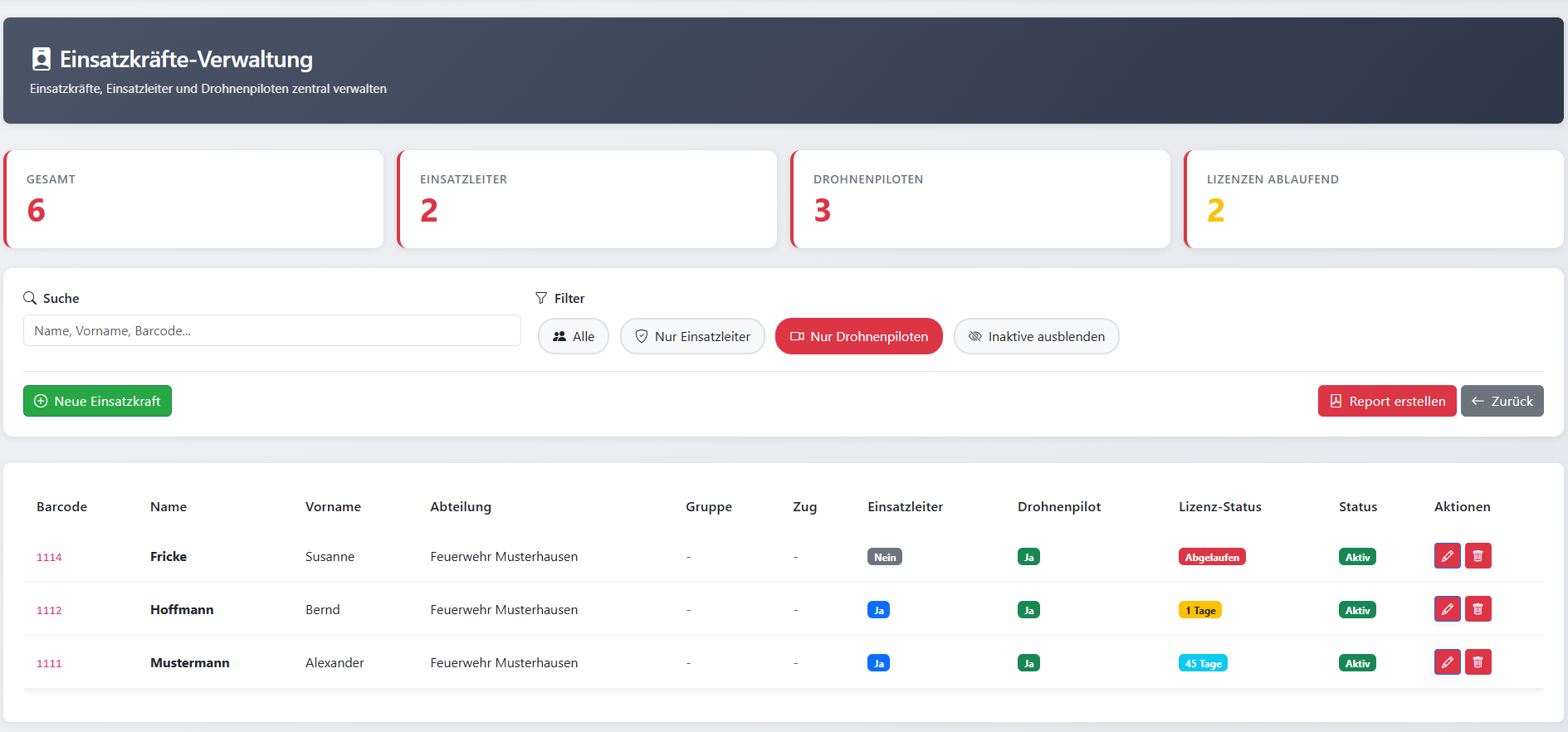Edit the Fricke entry with pencil icon
The height and width of the screenshot is (732, 1568).
[1447, 556]
